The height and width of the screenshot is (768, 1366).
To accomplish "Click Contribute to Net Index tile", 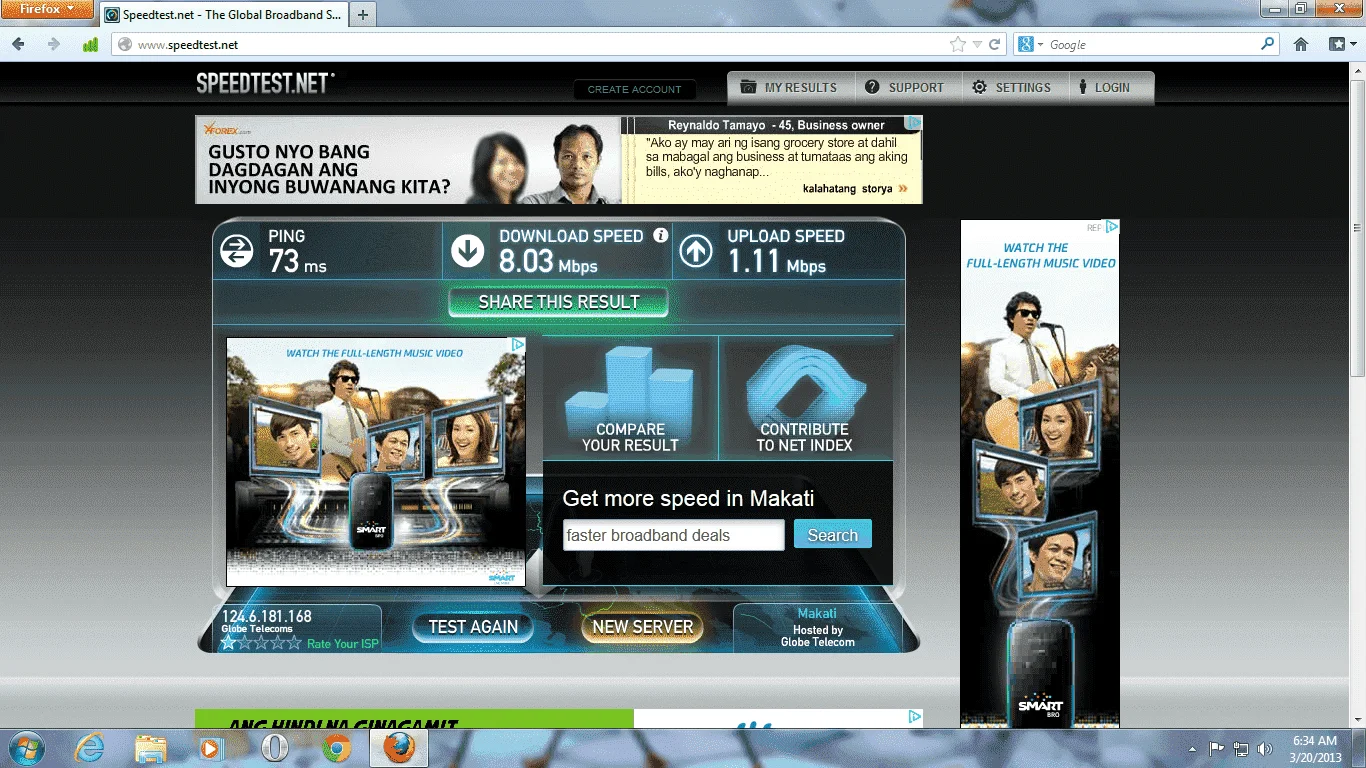I will coord(805,398).
